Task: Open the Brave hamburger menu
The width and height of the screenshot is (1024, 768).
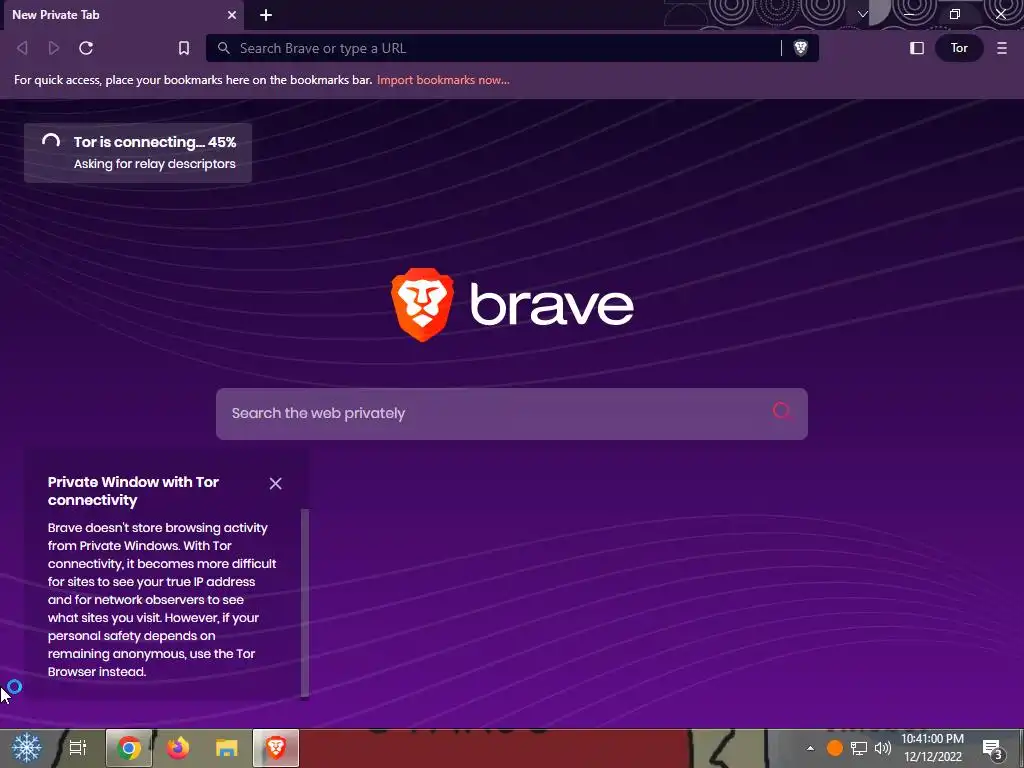Action: coord(1001,48)
